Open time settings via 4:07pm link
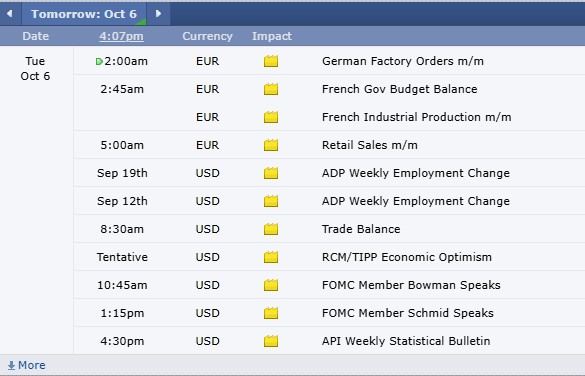 tap(121, 36)
